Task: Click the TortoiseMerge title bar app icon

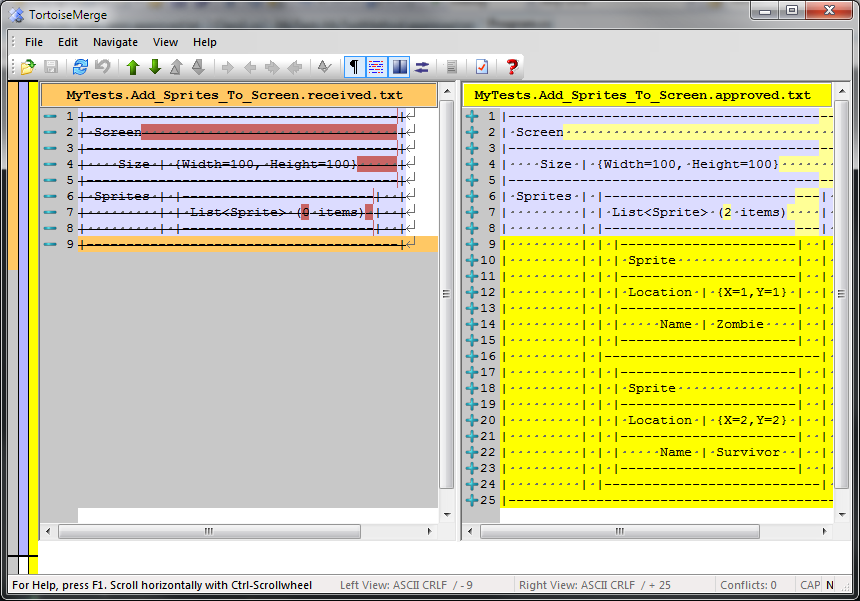Action: pyautogui.click(x=16, y=15)
